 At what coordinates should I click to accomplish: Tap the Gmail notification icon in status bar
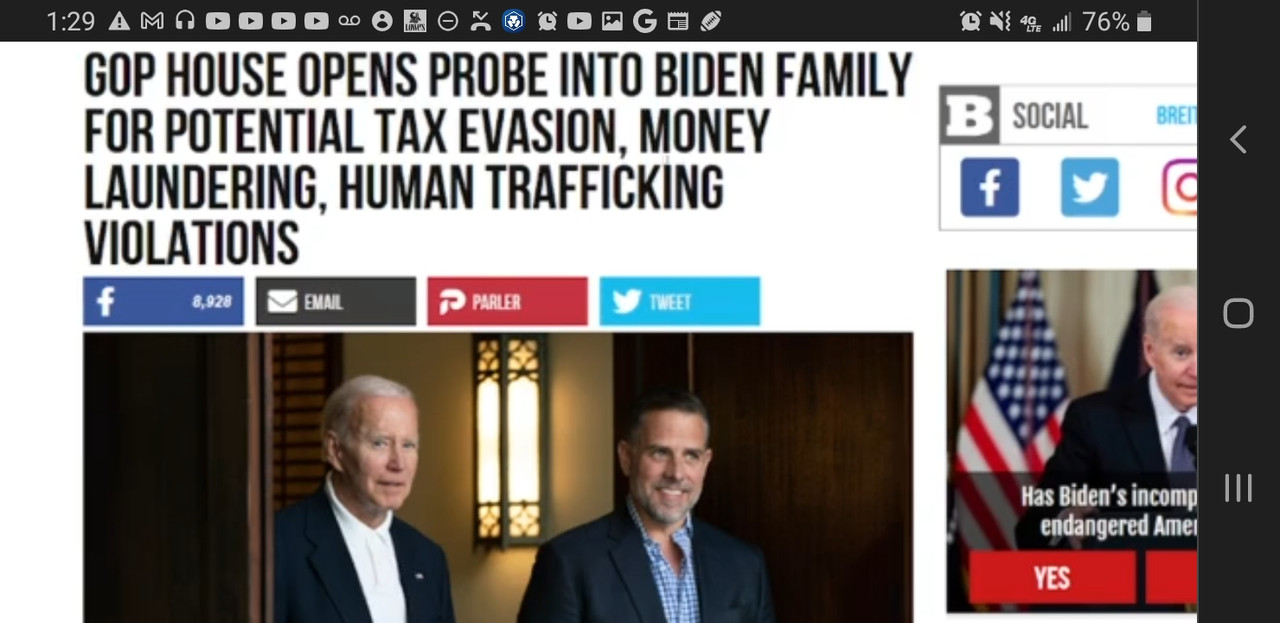coord(152,21)
